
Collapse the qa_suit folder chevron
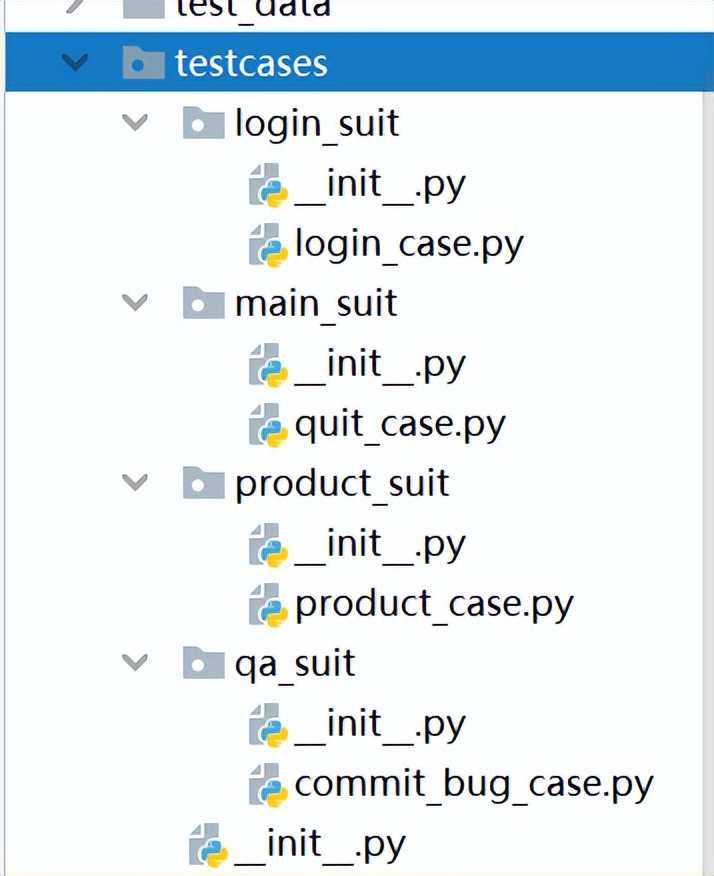coord(134,662)
